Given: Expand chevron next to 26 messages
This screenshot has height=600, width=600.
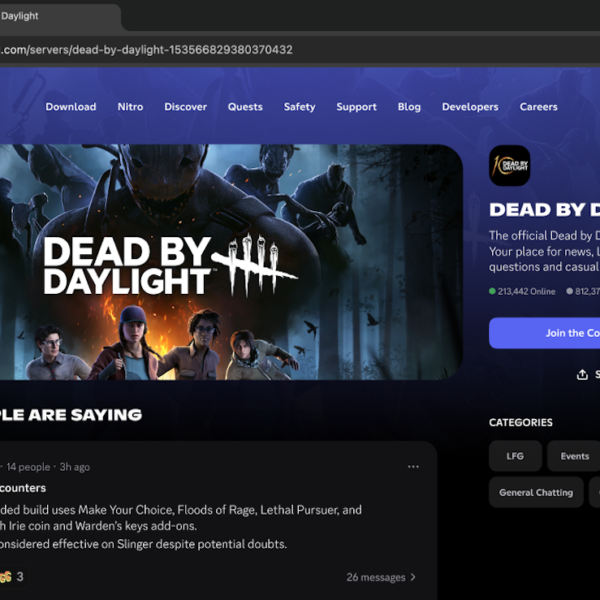Looking at the screenshot, I should [413, 577].
